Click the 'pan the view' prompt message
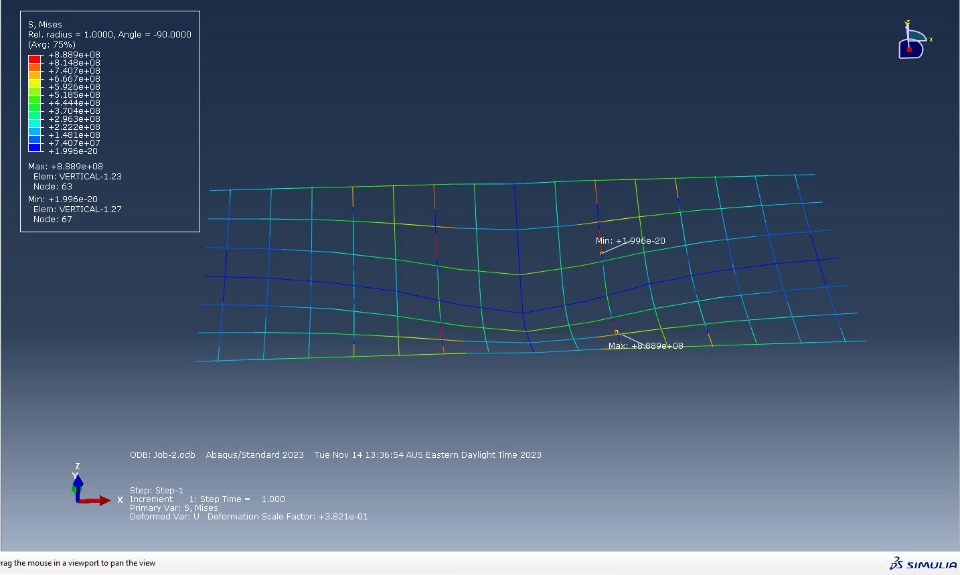The image size is (960, 575). tap(78, 563)
